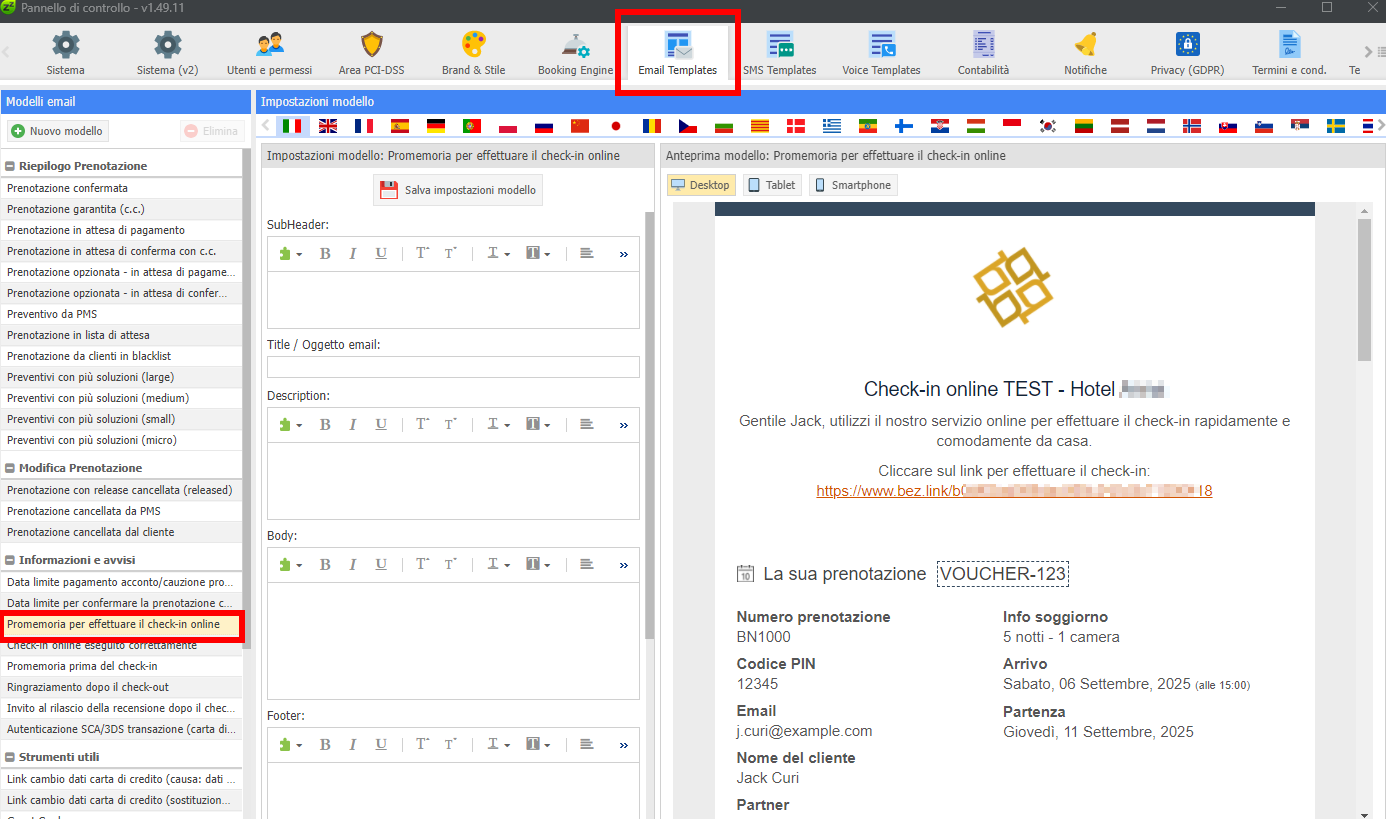Viewport: 1386px width, 819px height.
Task: Click Salva impostazioni modello button
Action: pyautogui.click(x=458, y=190)
